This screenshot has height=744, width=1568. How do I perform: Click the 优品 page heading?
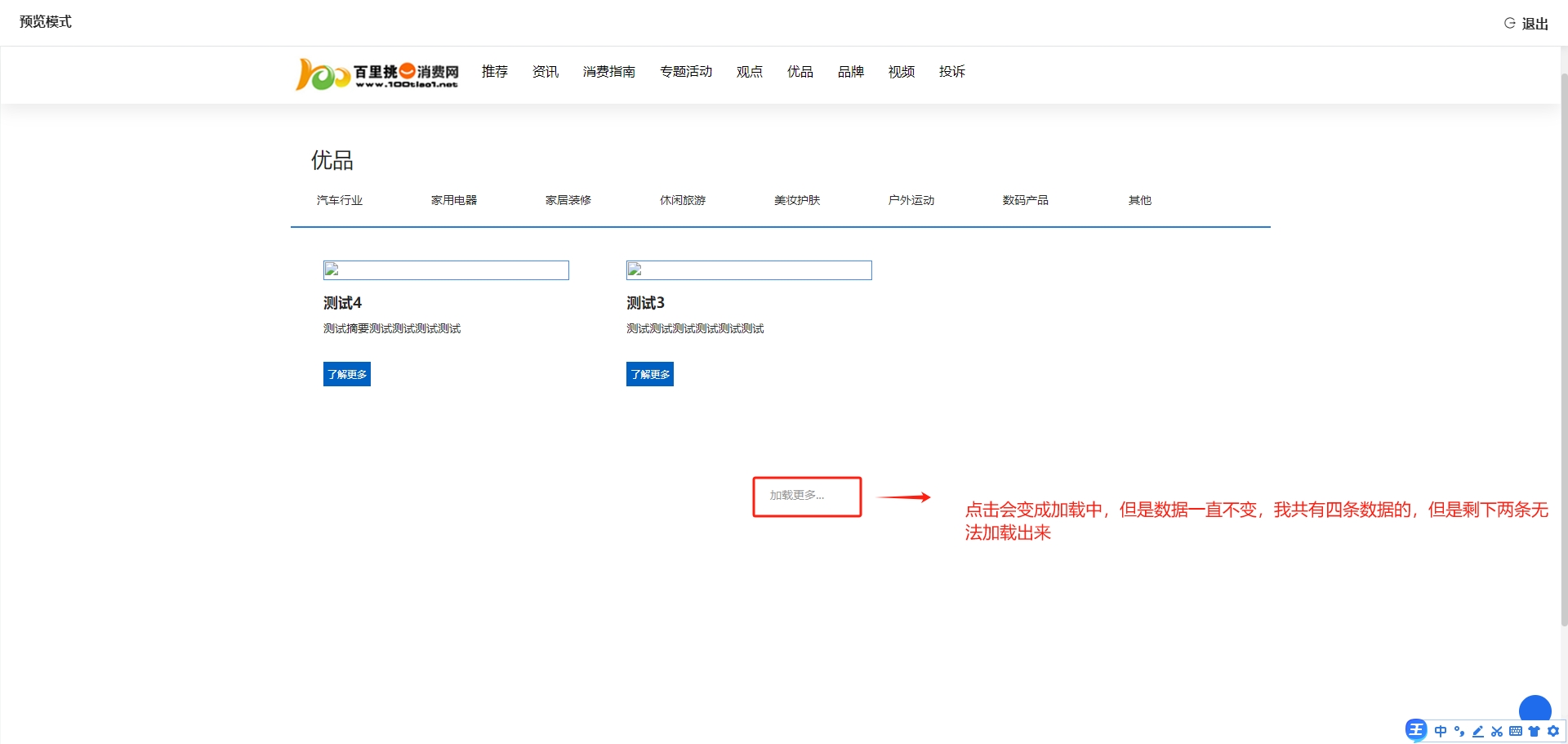[332, 160]
